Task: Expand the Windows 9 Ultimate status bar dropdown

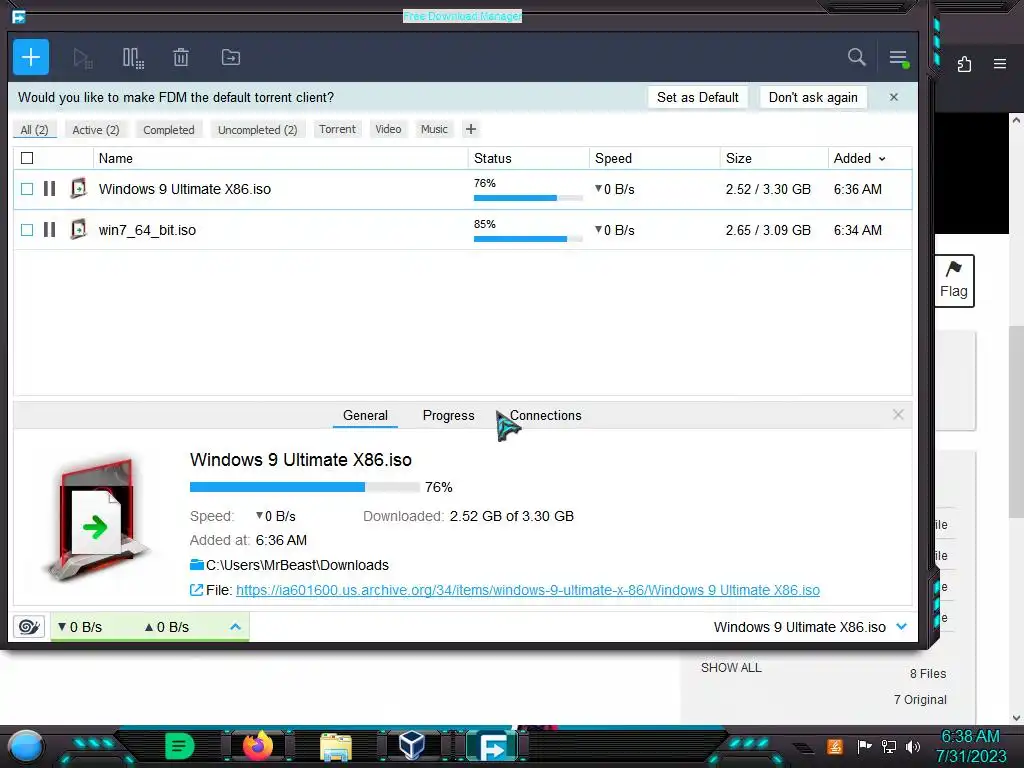Action: 902,627
